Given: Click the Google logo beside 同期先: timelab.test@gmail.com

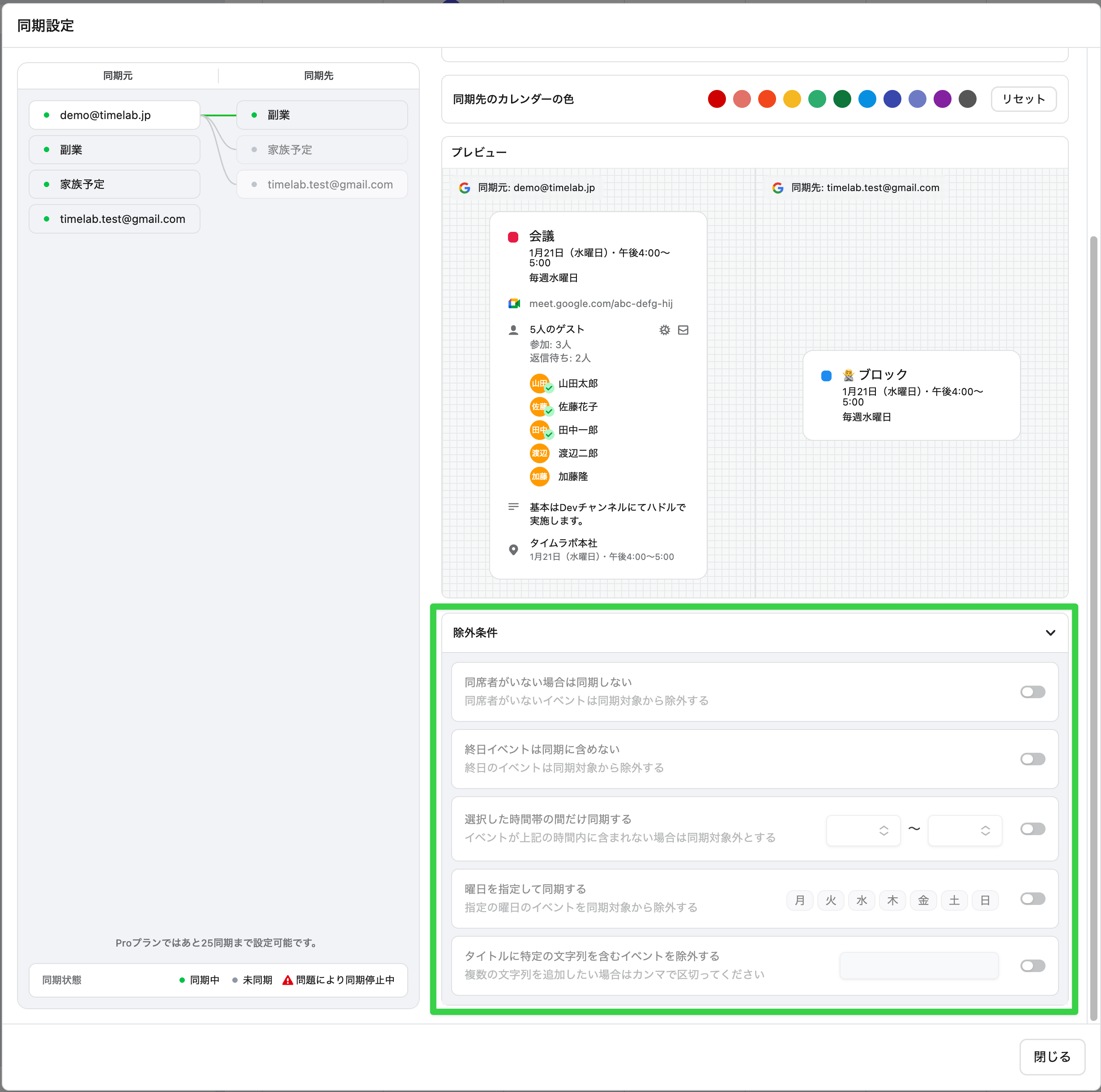Looking at the screenshot, I should point(777,188).
